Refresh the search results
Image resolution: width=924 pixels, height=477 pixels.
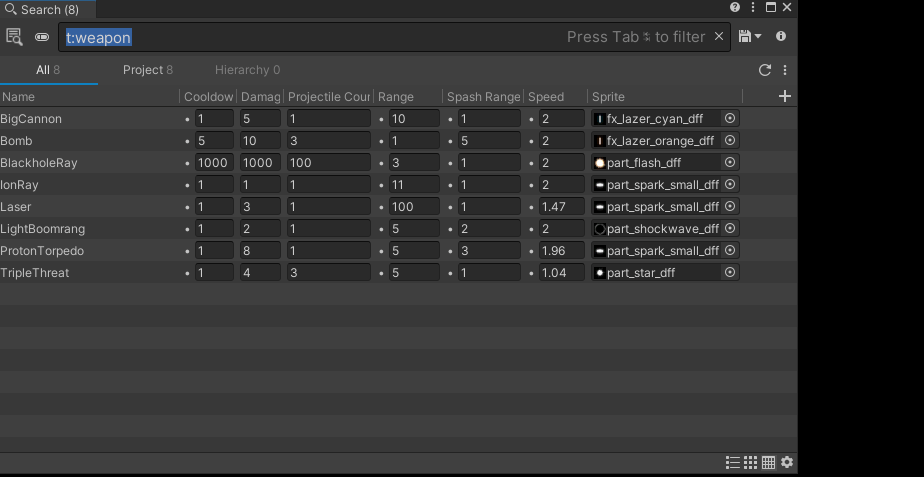click(x=765, y=70)
